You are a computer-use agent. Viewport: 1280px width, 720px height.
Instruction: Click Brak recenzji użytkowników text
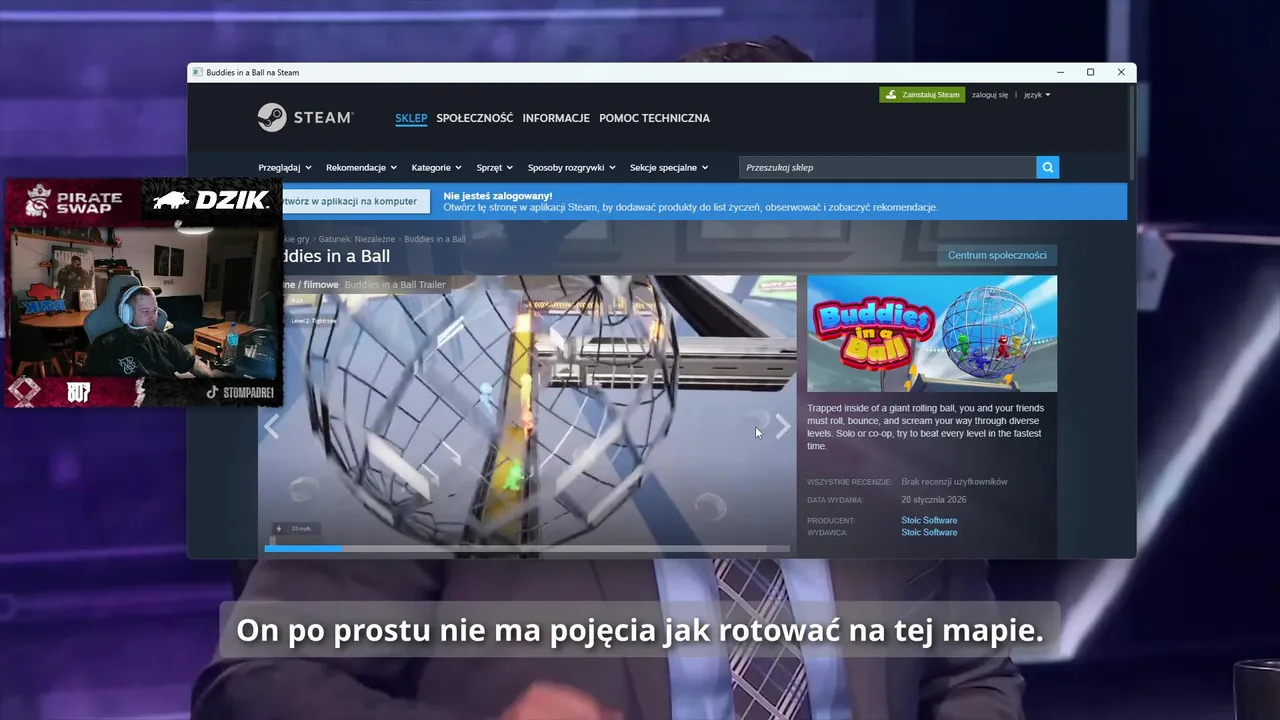tap(954, 482)
